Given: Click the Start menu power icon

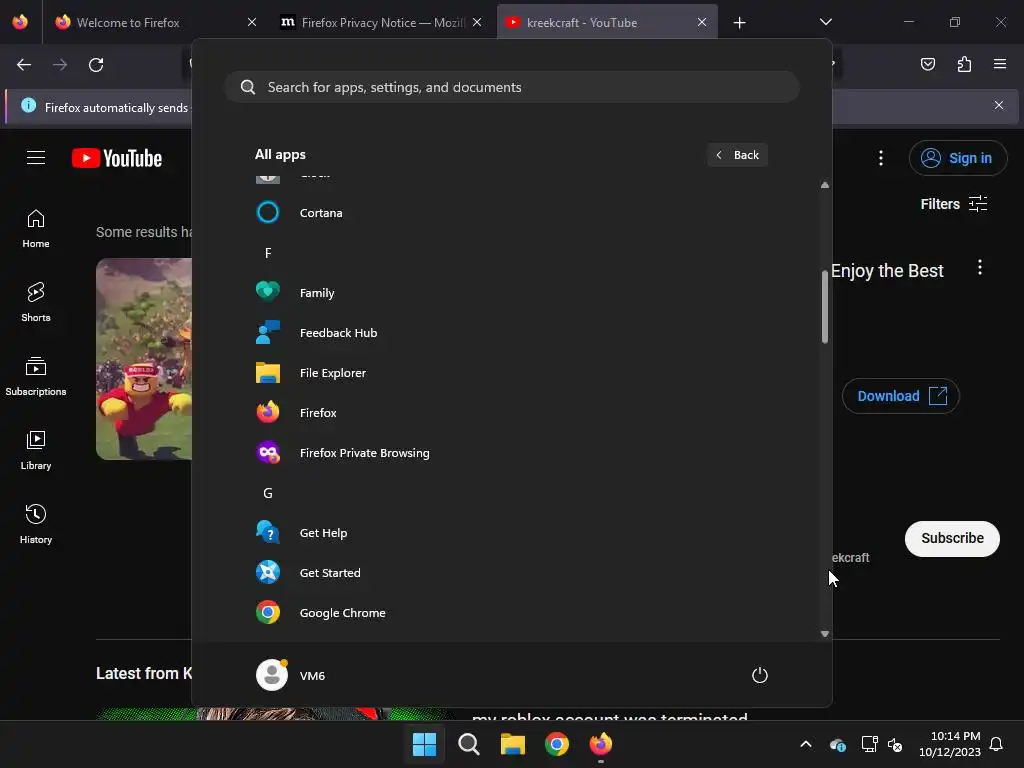Looking at the screenshot, I should pyautogui.click(x=760, y=675).
